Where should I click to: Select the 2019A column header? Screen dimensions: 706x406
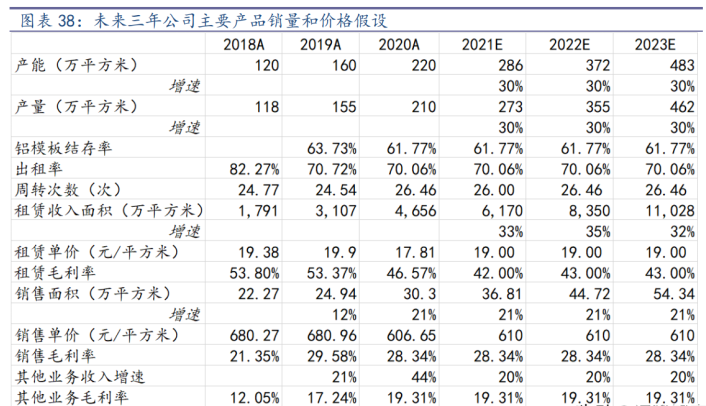click(x=321, y=45)
